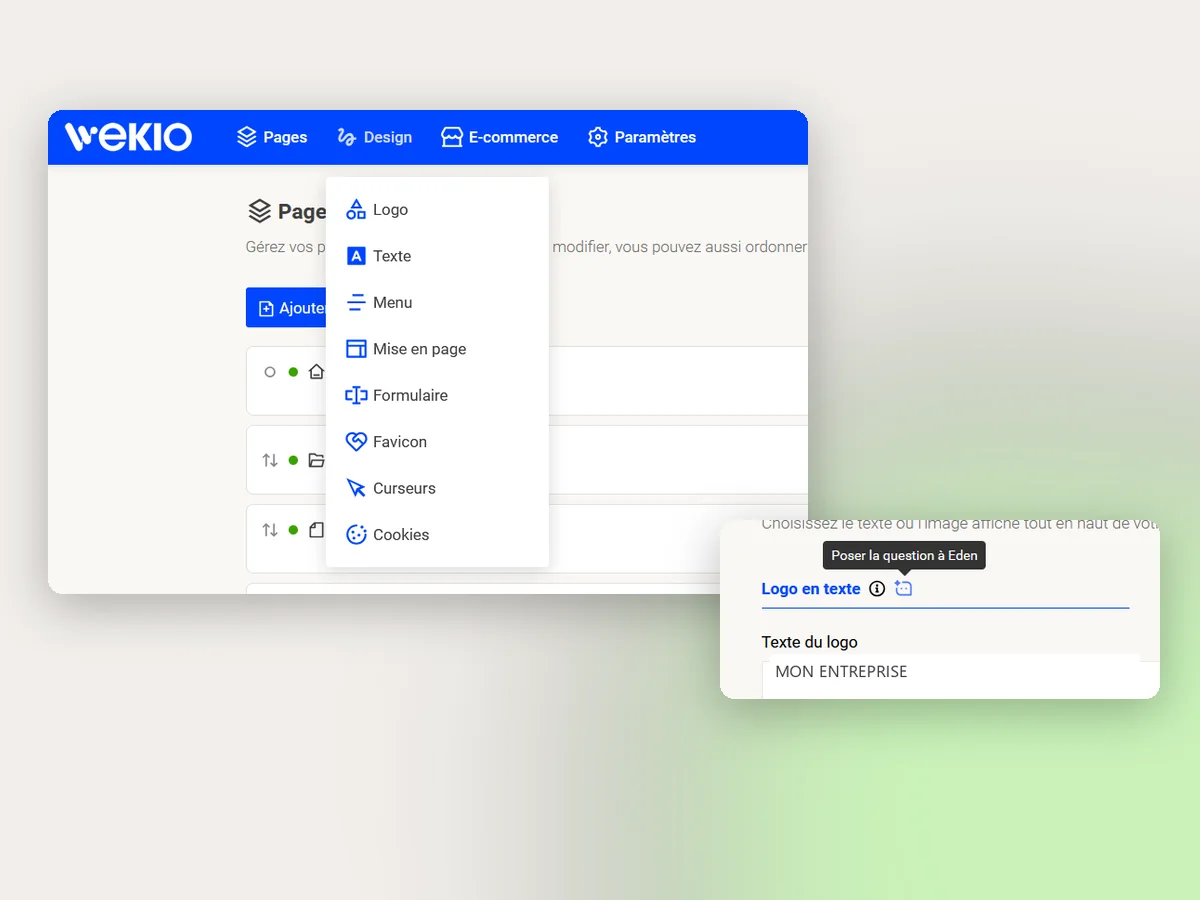Viewport: 1200px width, 900px height.
Task: Click the Favicon heart icon
Action: [x=356, y=442]
